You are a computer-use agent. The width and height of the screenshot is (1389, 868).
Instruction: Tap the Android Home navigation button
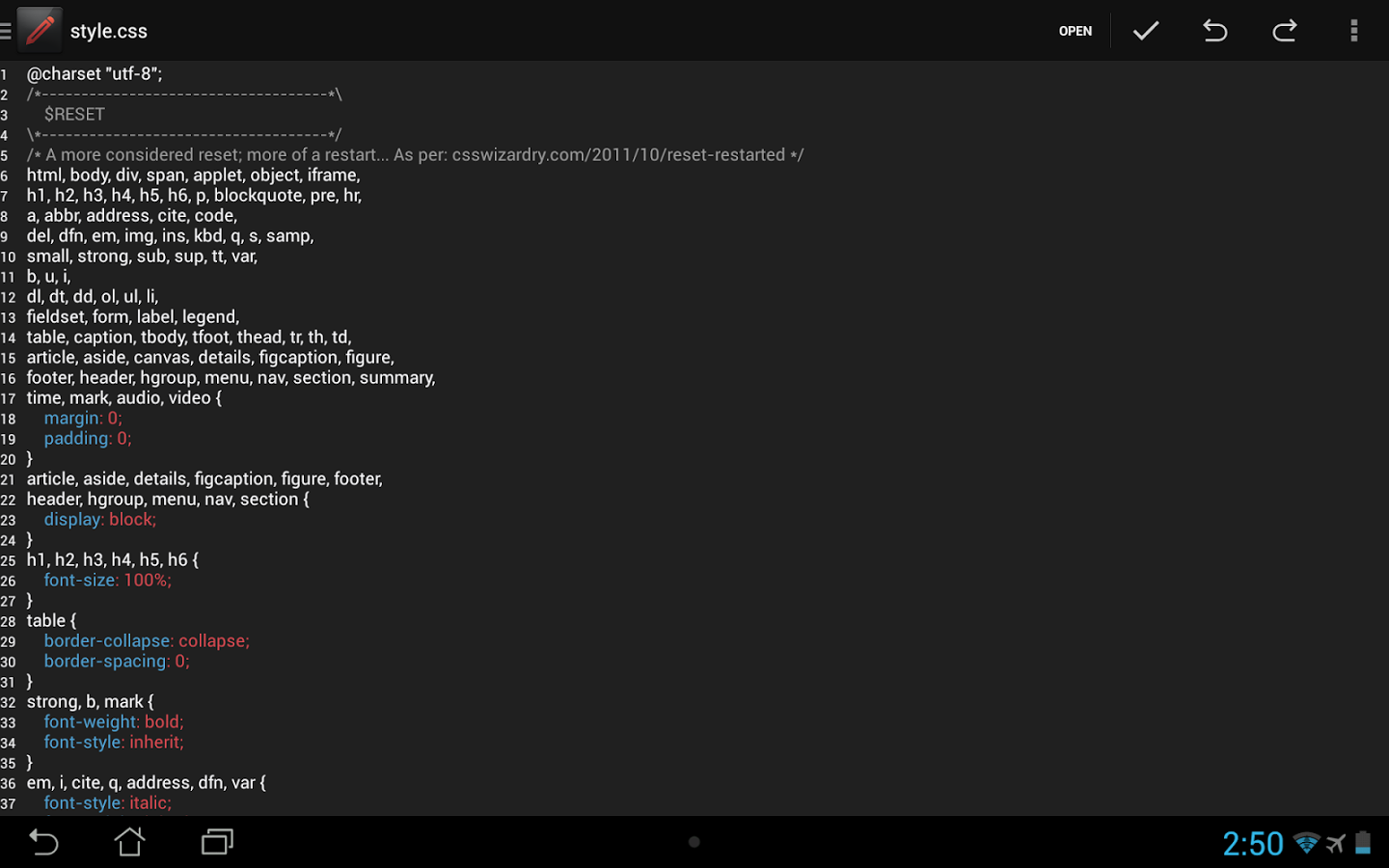pyautogui.click(x=130, y=842)
